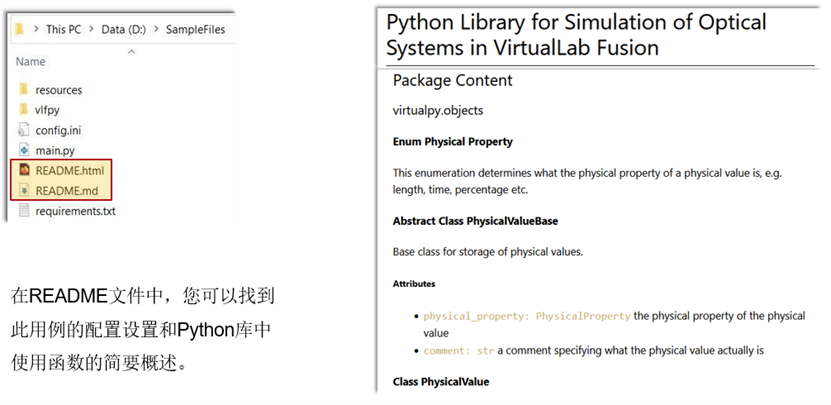Open the vlfpy folder icon
The height and width of the screenshot is (405, 831).
[x=23, y=110]
